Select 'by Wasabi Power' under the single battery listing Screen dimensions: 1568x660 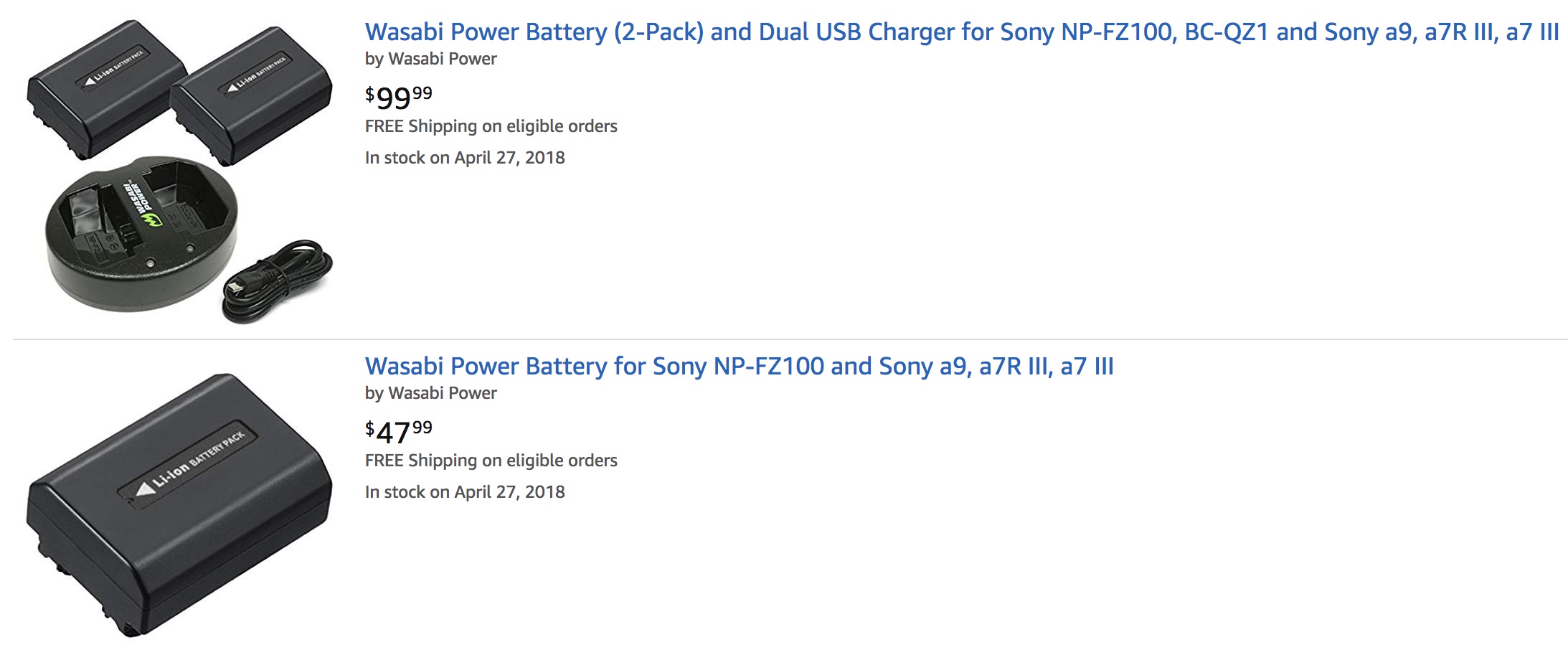click(430, 393)
